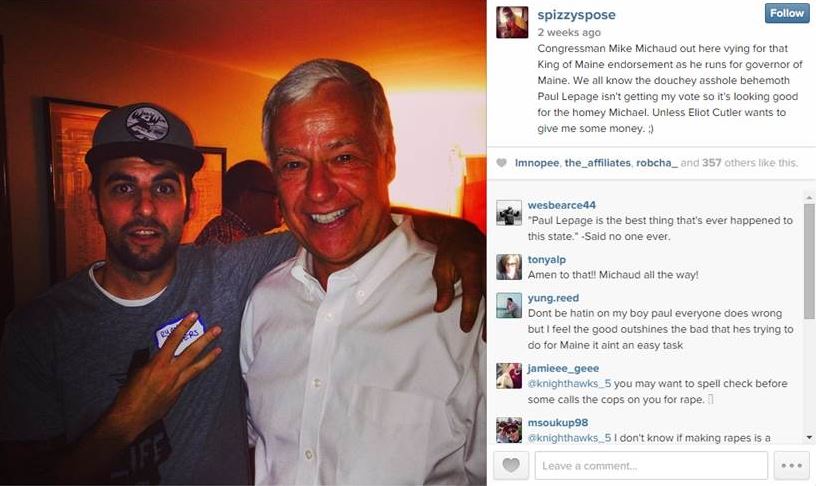The width and height of the screenshot is (816, 486).
Task: Open lmnopee's profile from likes
Action: click(537, 163)
